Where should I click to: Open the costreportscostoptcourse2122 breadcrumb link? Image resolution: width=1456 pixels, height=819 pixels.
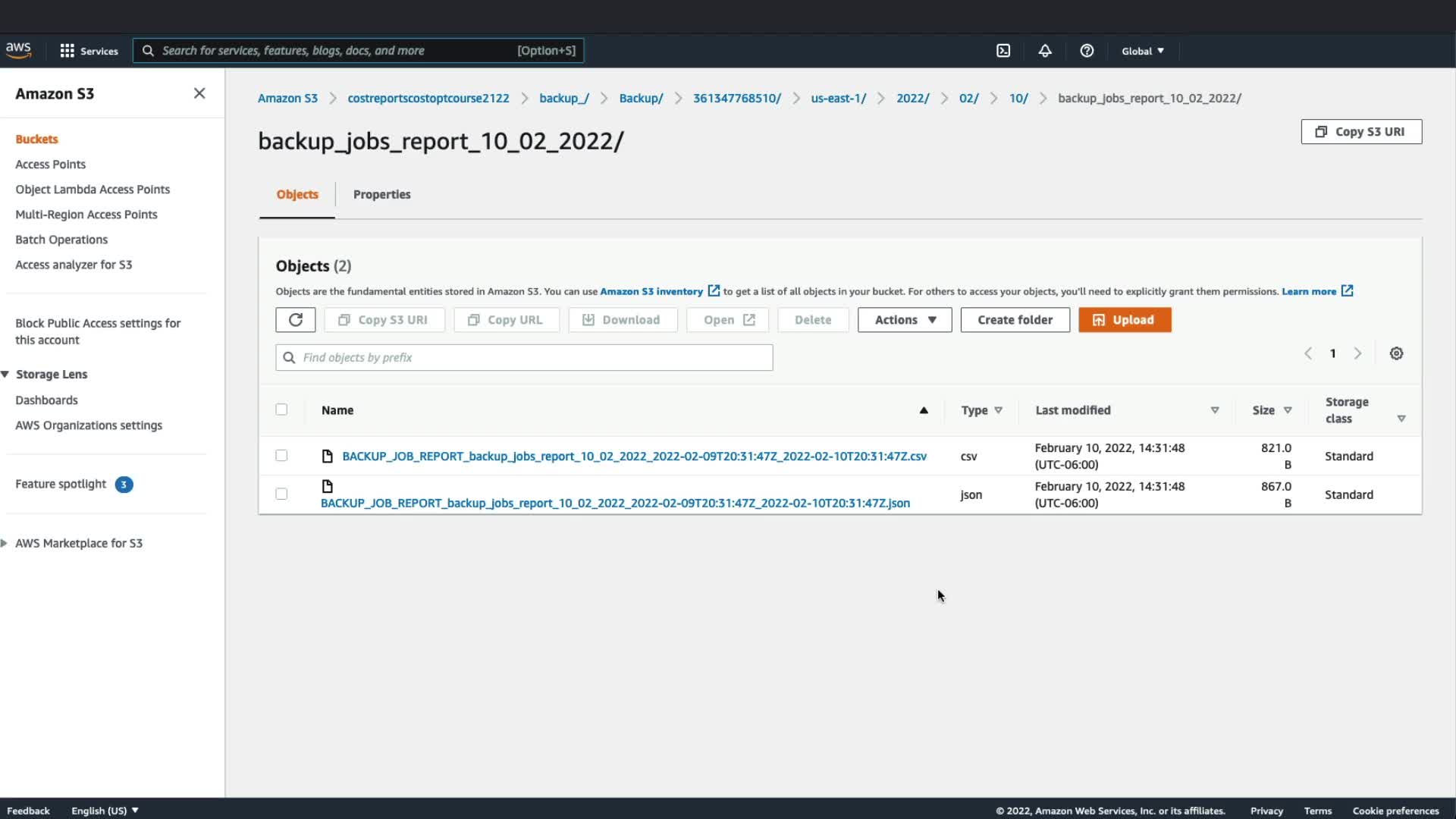(x=428, y=98)
